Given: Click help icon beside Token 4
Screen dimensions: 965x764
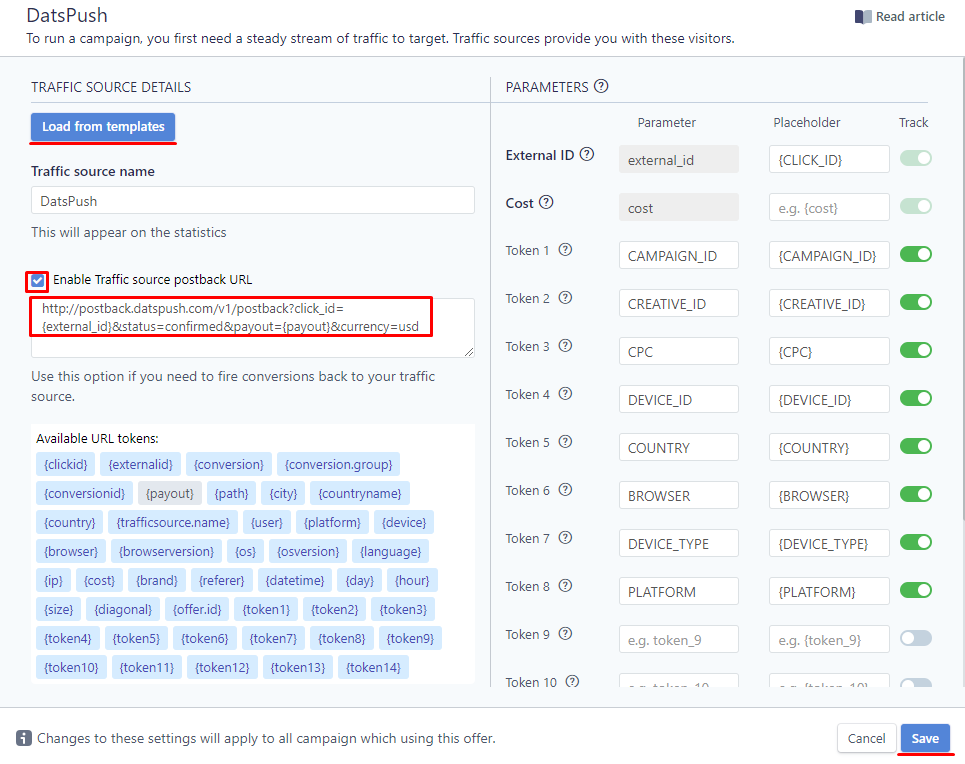Looking at the screenshot, I should click(565, 393).
